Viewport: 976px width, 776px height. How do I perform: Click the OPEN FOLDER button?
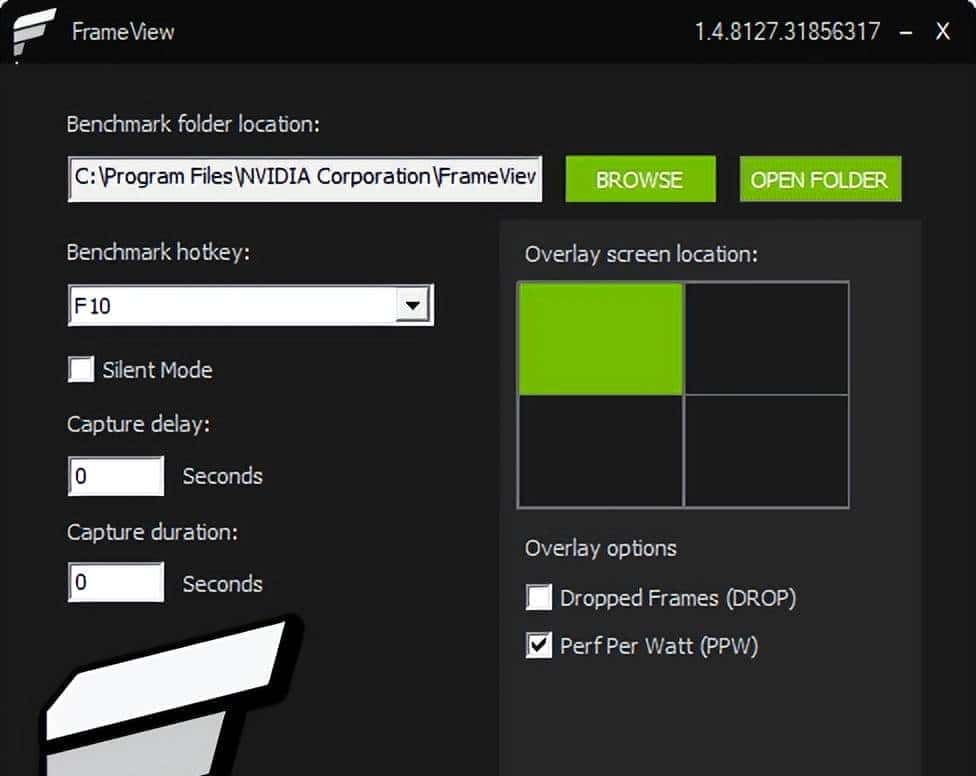819,180
